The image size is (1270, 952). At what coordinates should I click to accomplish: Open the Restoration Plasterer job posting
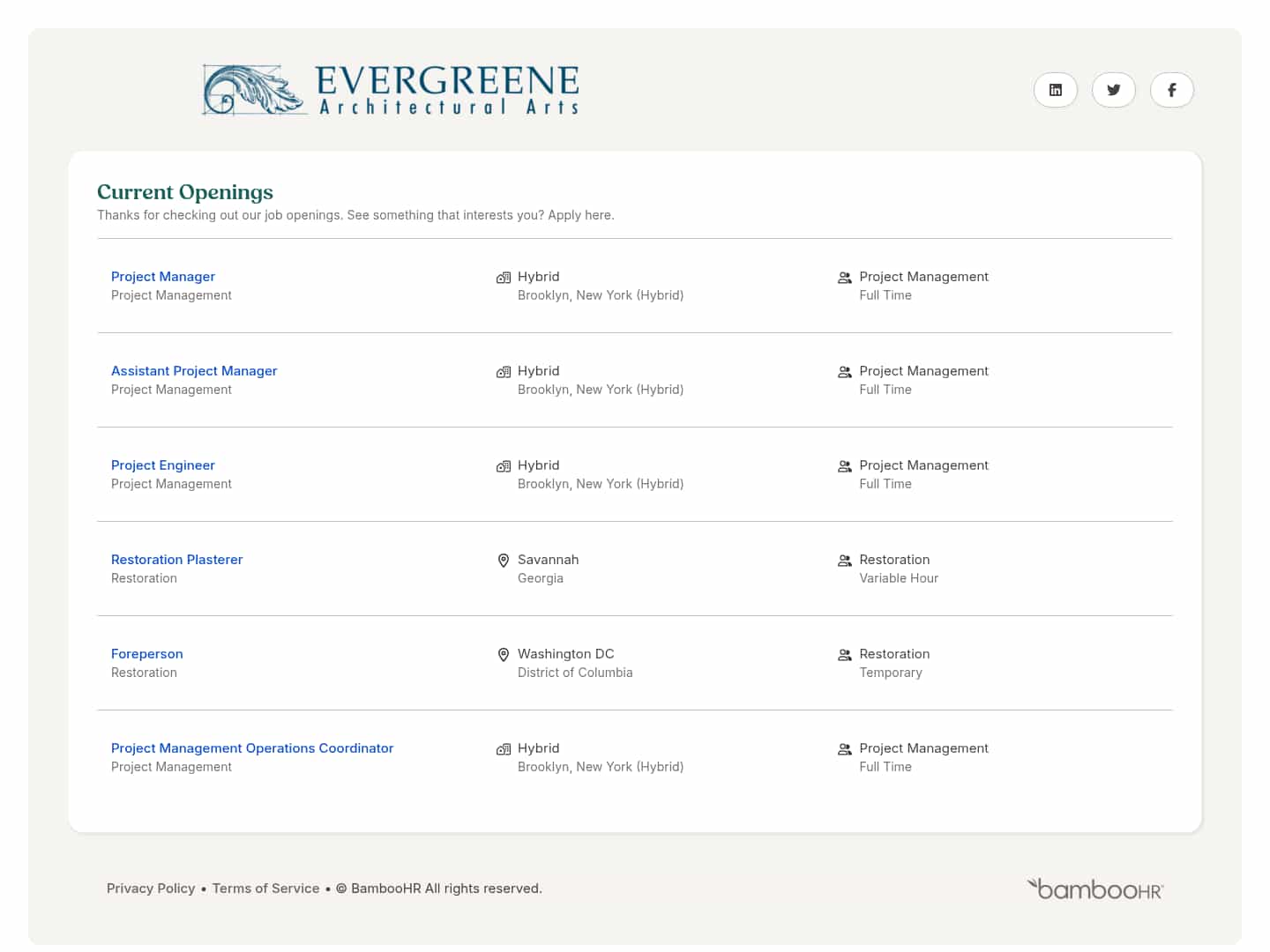click(x=176, y=559)
